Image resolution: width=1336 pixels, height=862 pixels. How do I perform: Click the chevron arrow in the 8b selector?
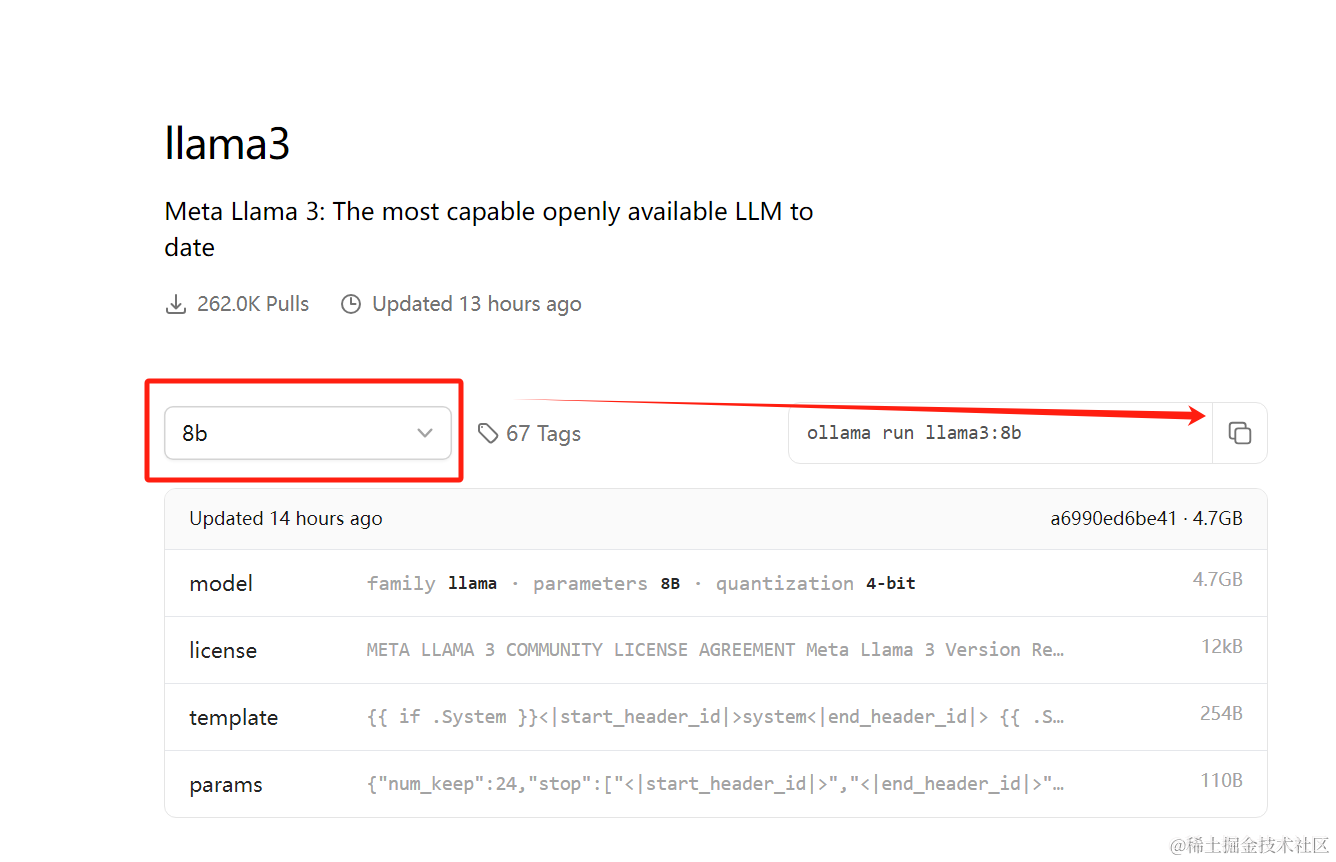[425, 433]
